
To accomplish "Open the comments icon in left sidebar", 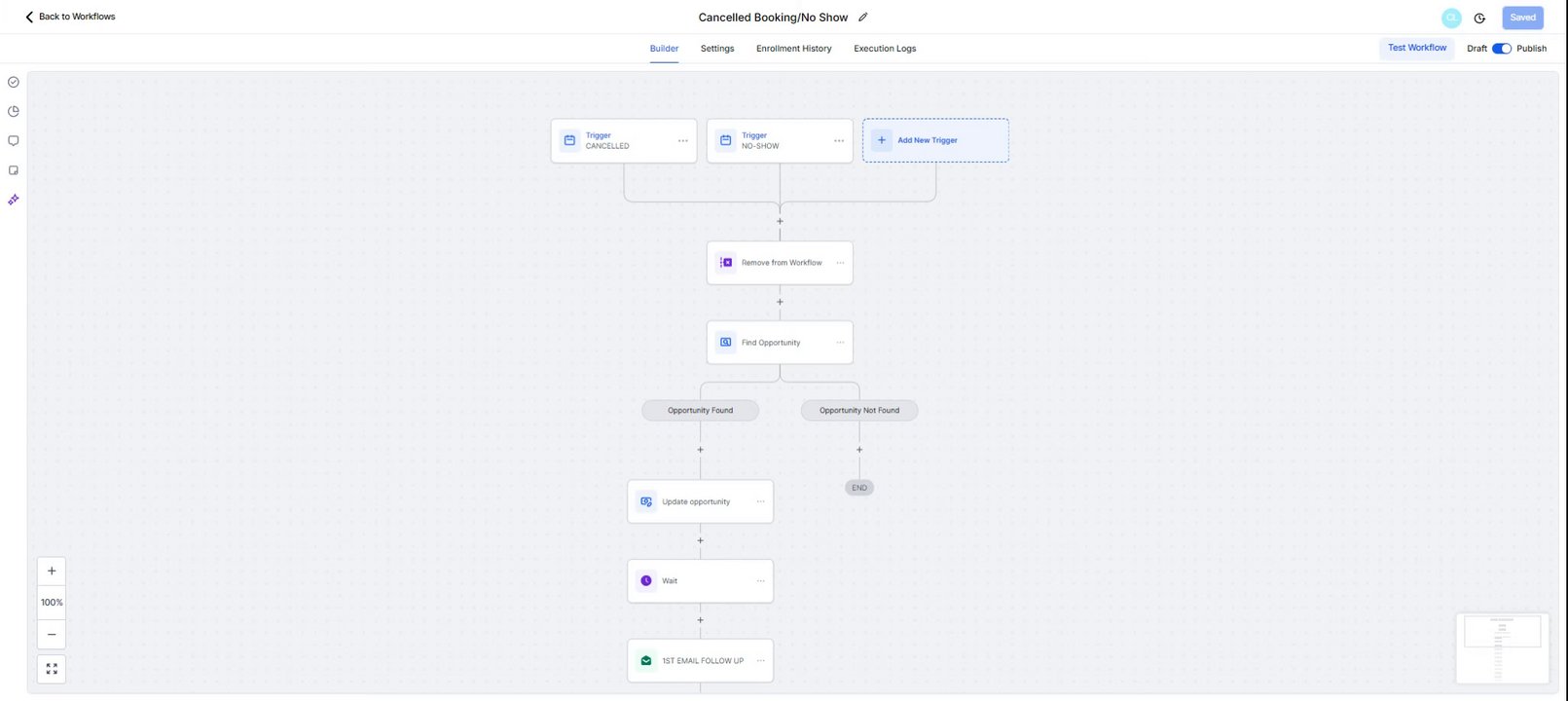I will (x=14, y=141).
